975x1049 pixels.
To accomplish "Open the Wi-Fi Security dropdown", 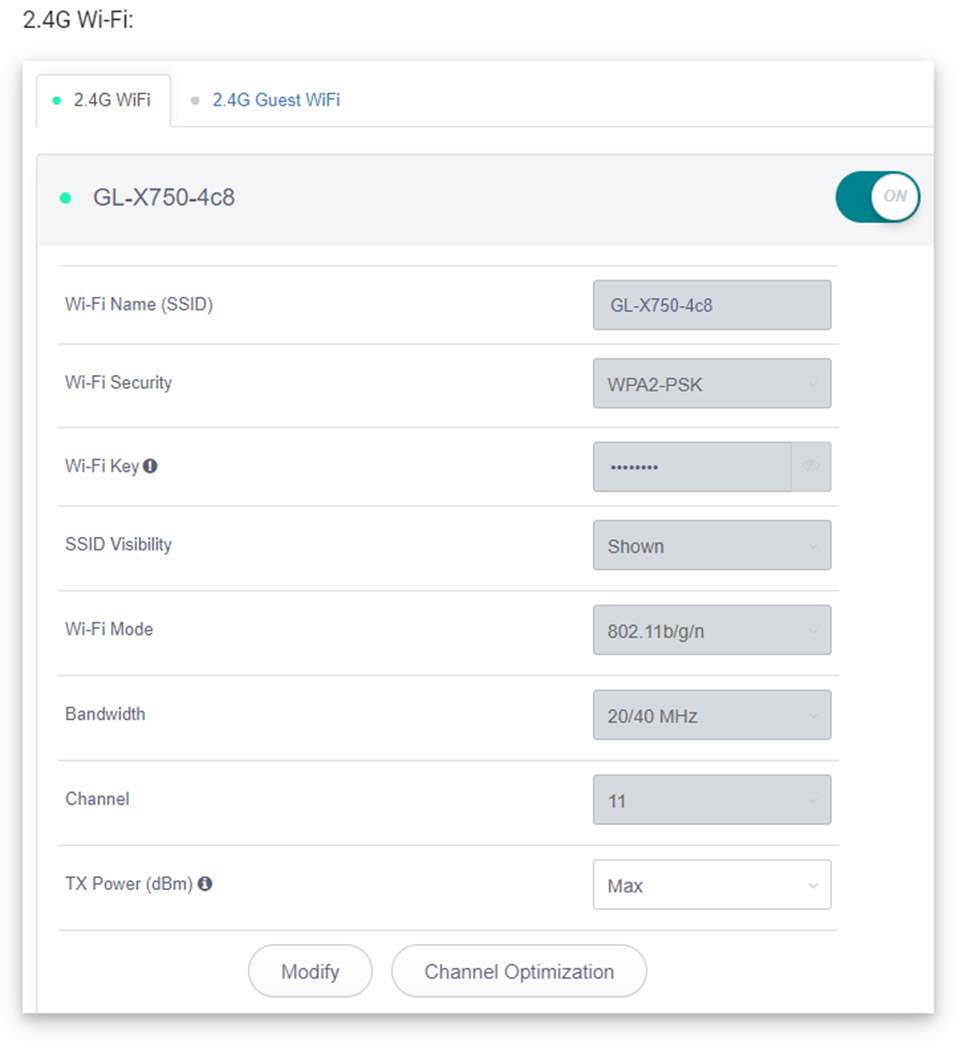I will pyautogui.click(x=712, y=383).
